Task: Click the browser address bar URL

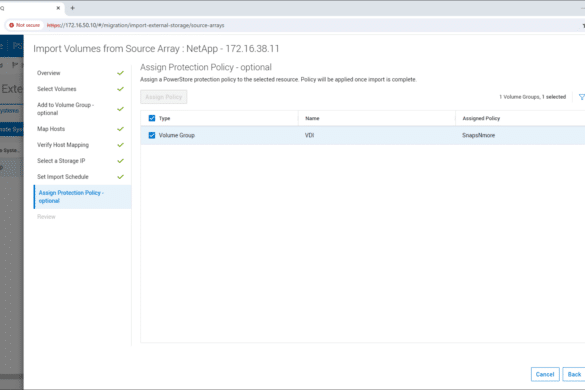Action: 135,25
